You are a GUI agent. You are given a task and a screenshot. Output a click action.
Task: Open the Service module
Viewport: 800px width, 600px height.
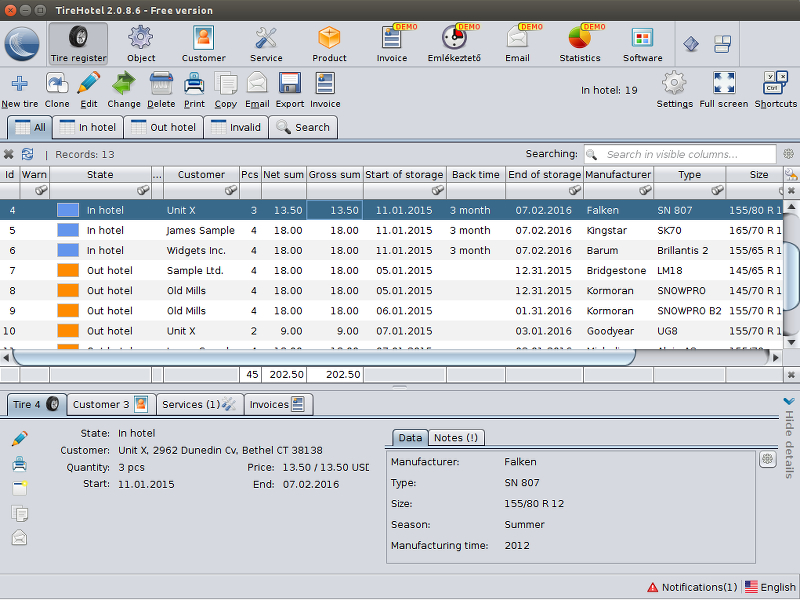coord(266,43)
